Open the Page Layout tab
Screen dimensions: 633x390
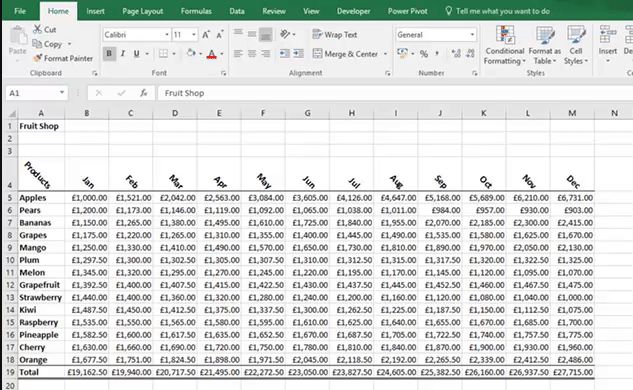pos(143,11)
